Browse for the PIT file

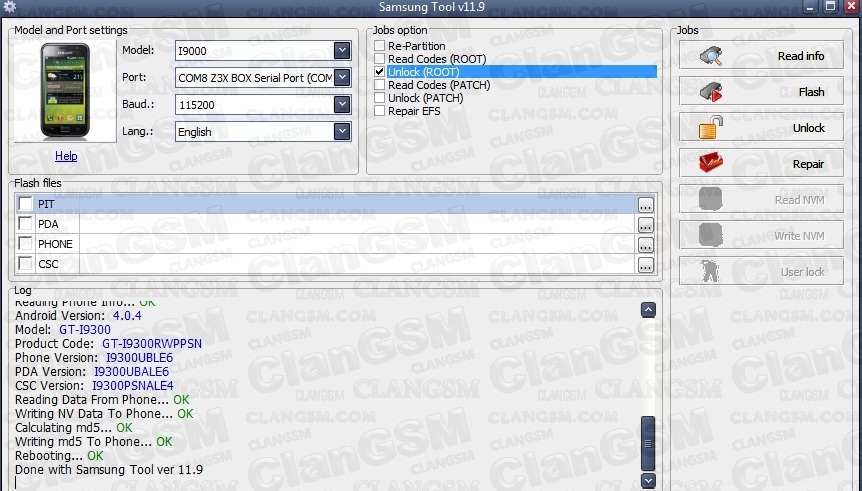pyautogui.click(x=645, y=205)
